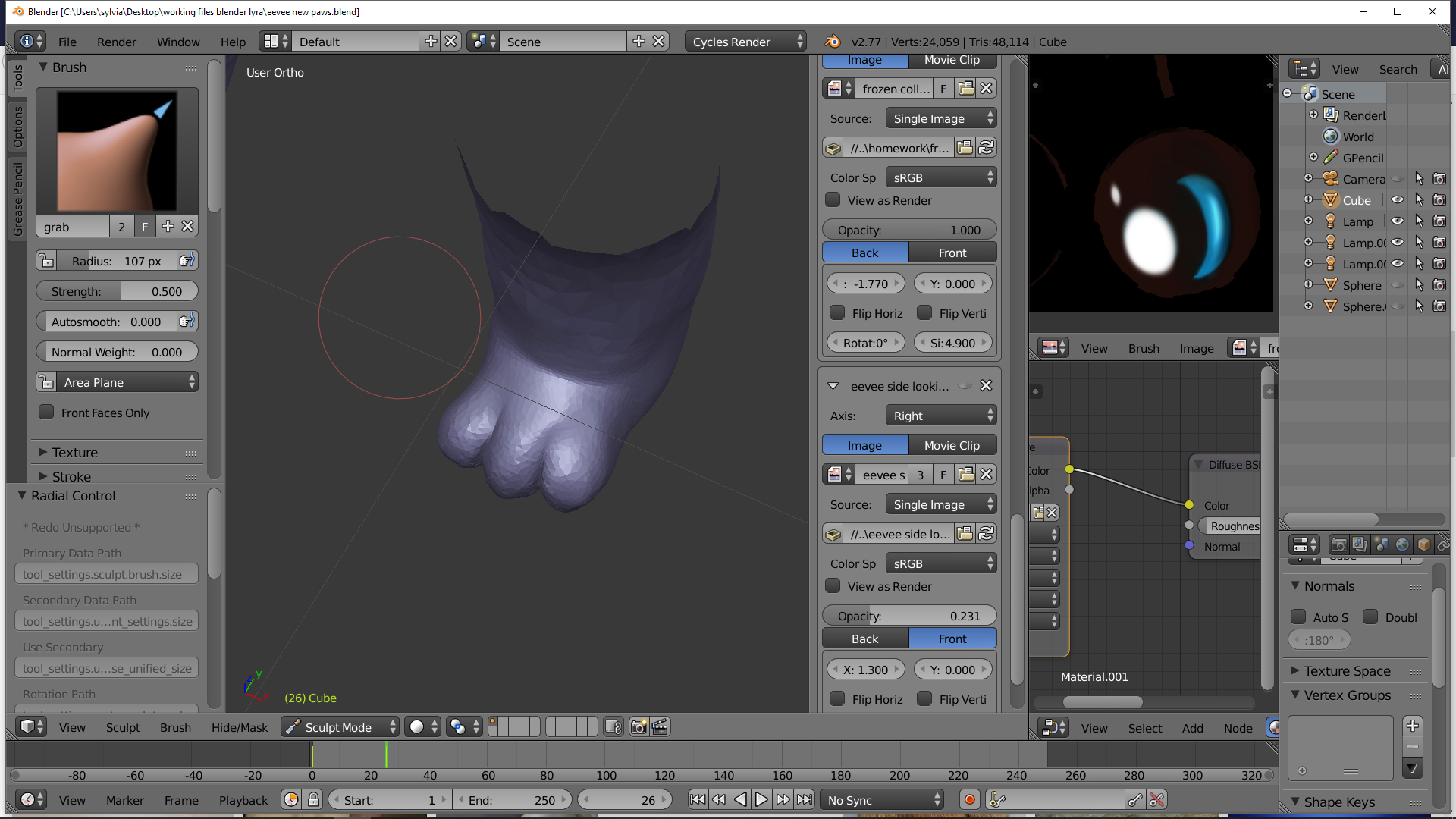The image size is (1456, 819).
Task: Jump to the timeline end frame
Action: [805, 800]
